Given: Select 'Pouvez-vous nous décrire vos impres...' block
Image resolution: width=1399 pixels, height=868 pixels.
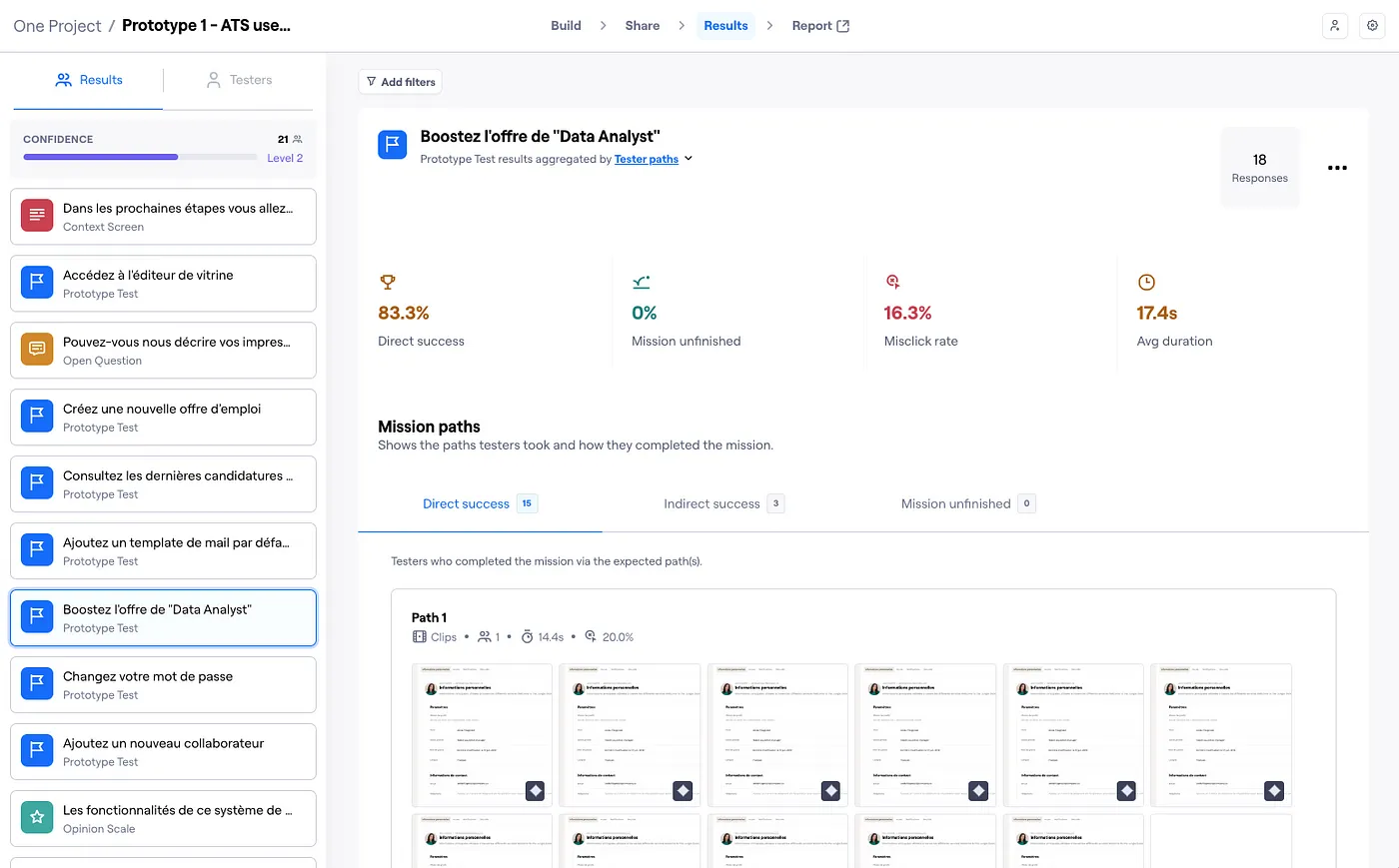Looking at the screenshot, I should tap(163, 351).
